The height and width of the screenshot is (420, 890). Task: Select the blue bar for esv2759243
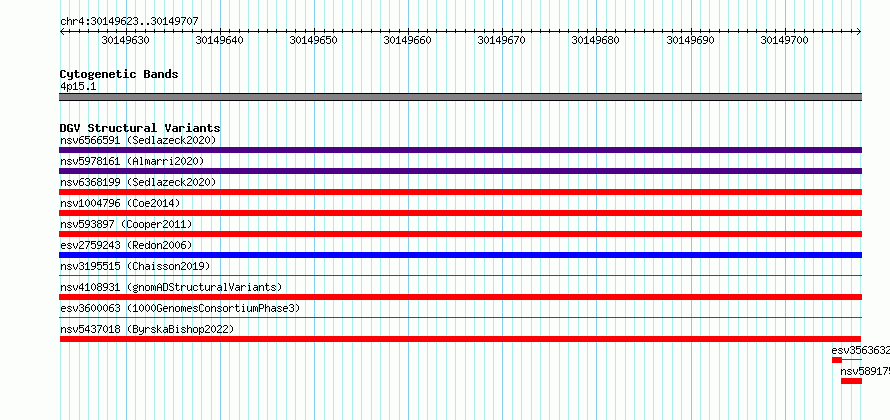coord(460,255)
